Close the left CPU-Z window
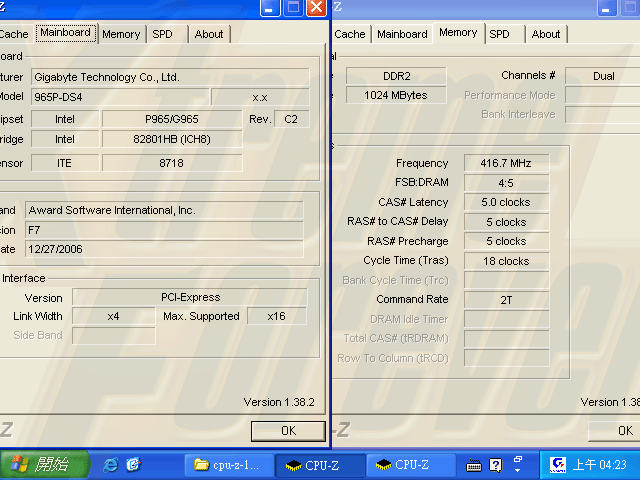640x480 pixels. pyautogui.click(x=316, y=8)
